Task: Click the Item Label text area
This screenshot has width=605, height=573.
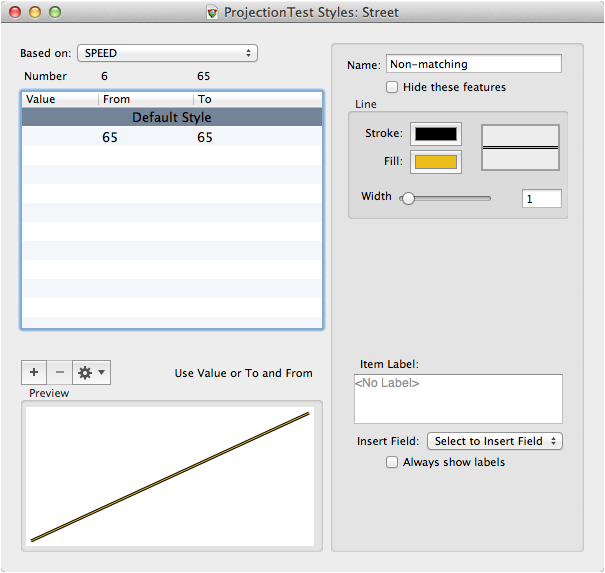Action: tap(458, 399)
